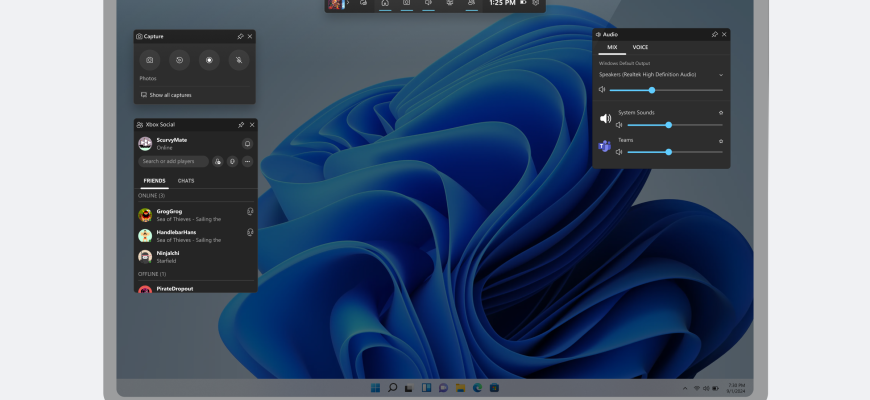
Task: Click GrogGrog's avatar picture
Action: (145, 215)
